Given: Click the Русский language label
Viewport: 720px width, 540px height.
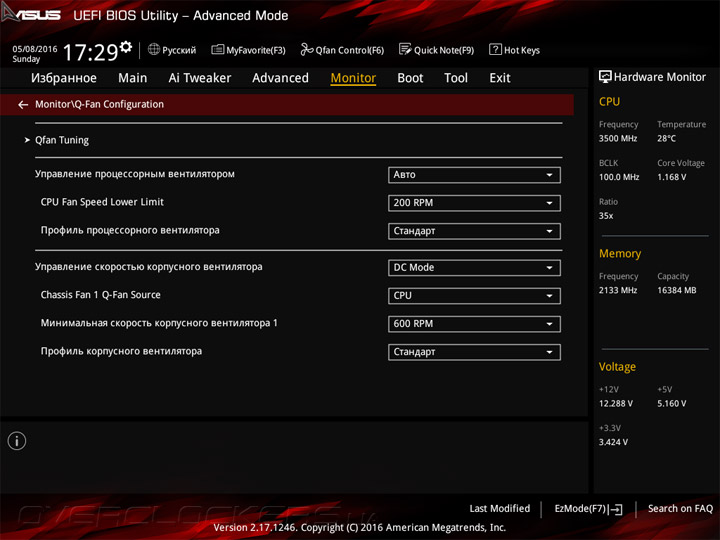Looking at the screenshot, I should pos(179,50).
